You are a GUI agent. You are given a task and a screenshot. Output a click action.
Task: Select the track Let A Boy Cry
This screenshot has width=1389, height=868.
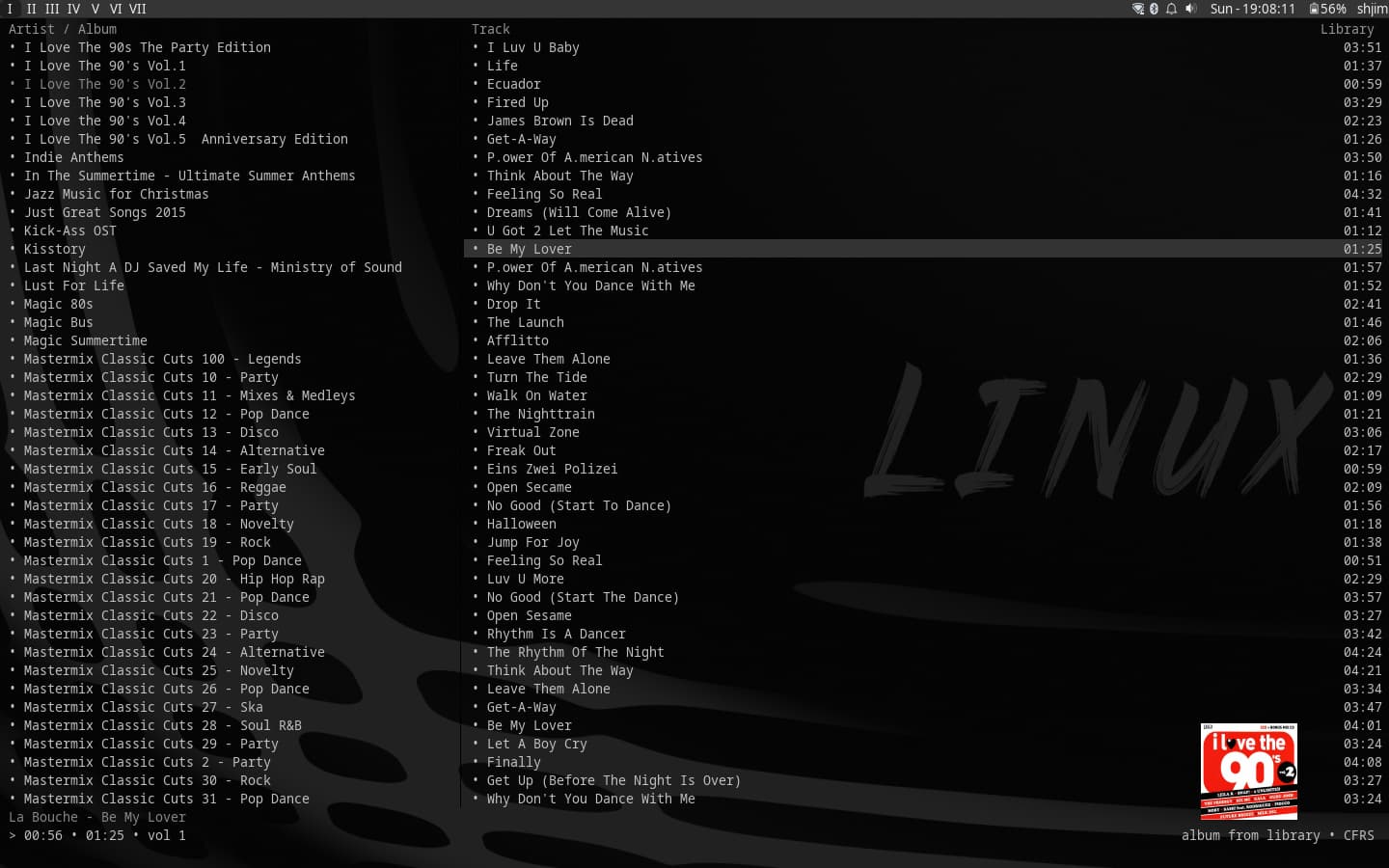tap(537, 744)
